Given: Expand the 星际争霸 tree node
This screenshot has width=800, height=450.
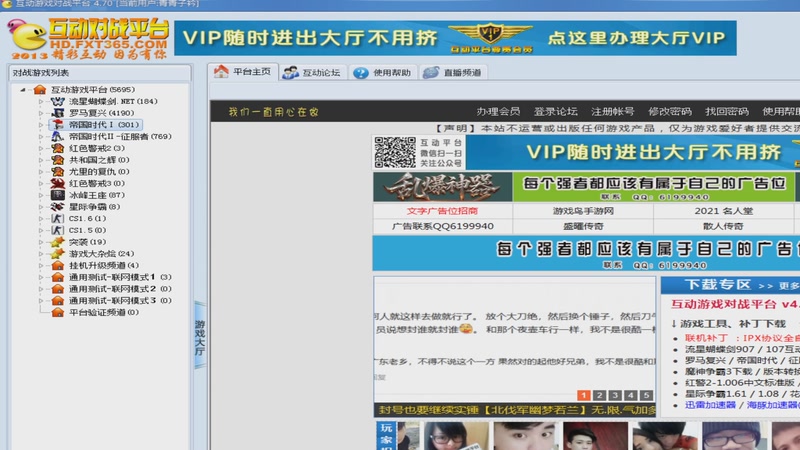Looking at the screenshot, I should click(41, 207).
